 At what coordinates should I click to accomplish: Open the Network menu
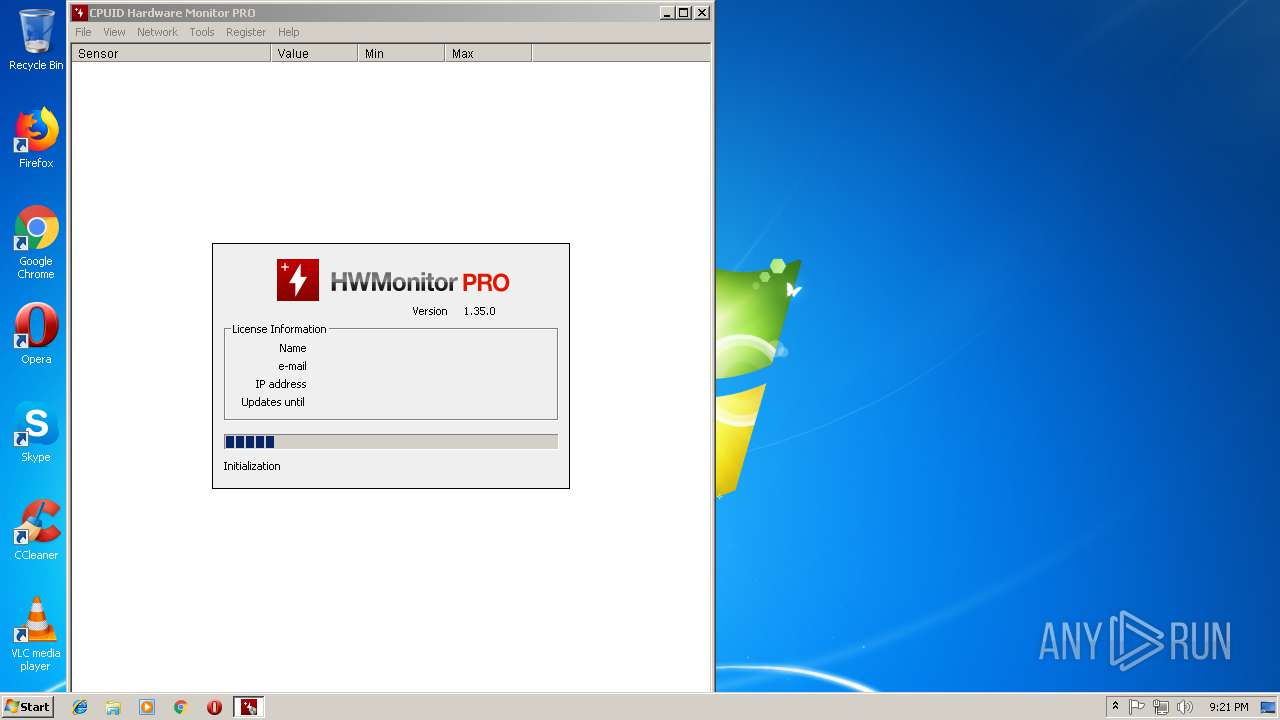(x=157, y=32)
